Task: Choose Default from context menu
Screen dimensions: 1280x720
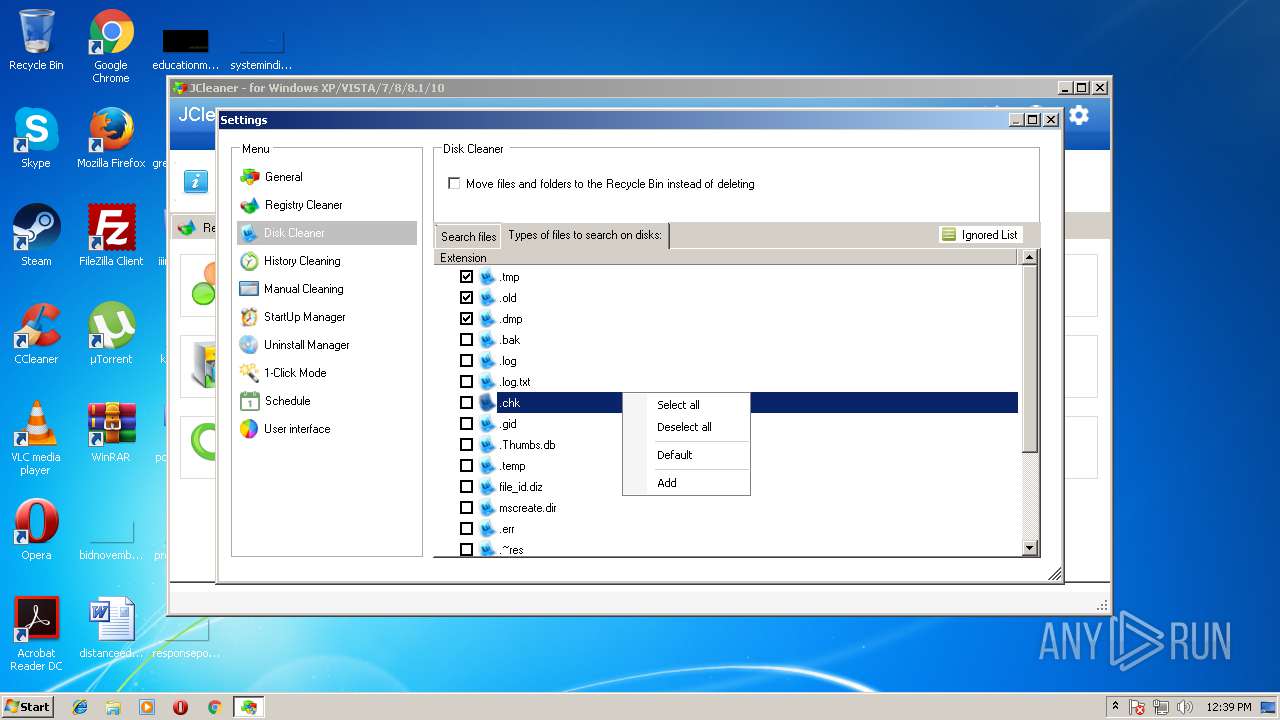Action: pos(686,455)
